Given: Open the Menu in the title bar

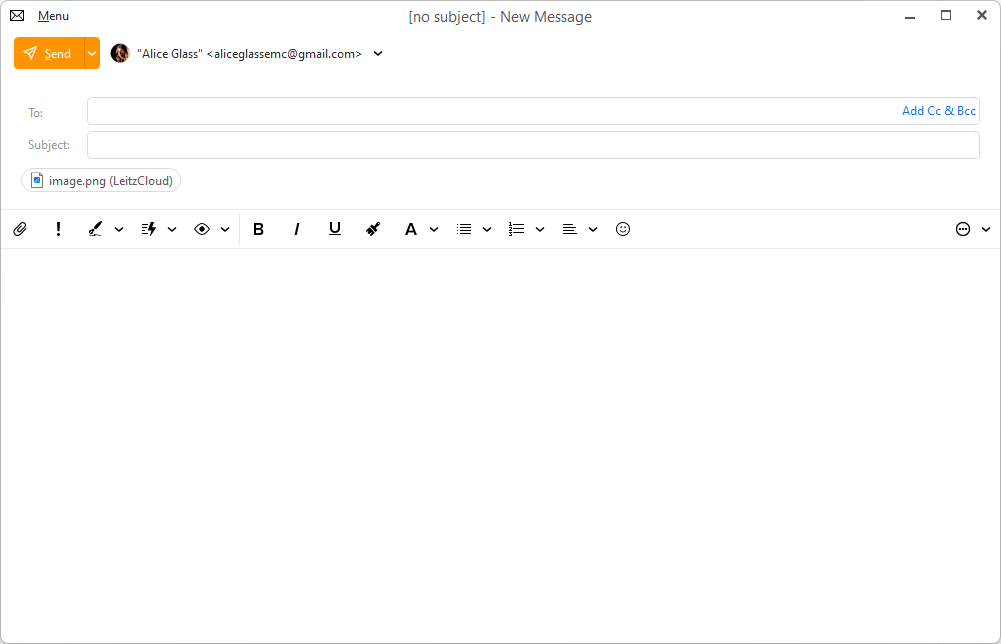Looking at the screenshot, I should pos(53,16).
